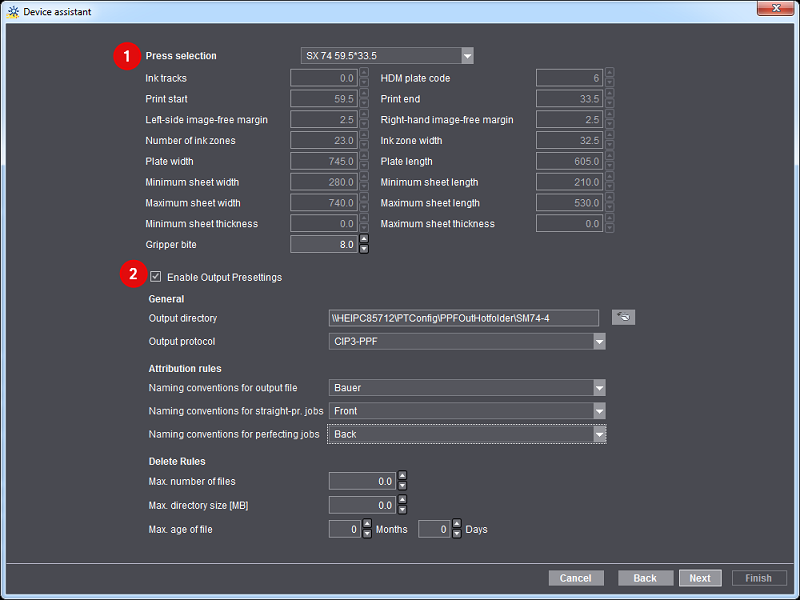This screenshot has width=800, height=600.
Task: Click the browse icon next to Output directory
Action: [x=623, y=318]
